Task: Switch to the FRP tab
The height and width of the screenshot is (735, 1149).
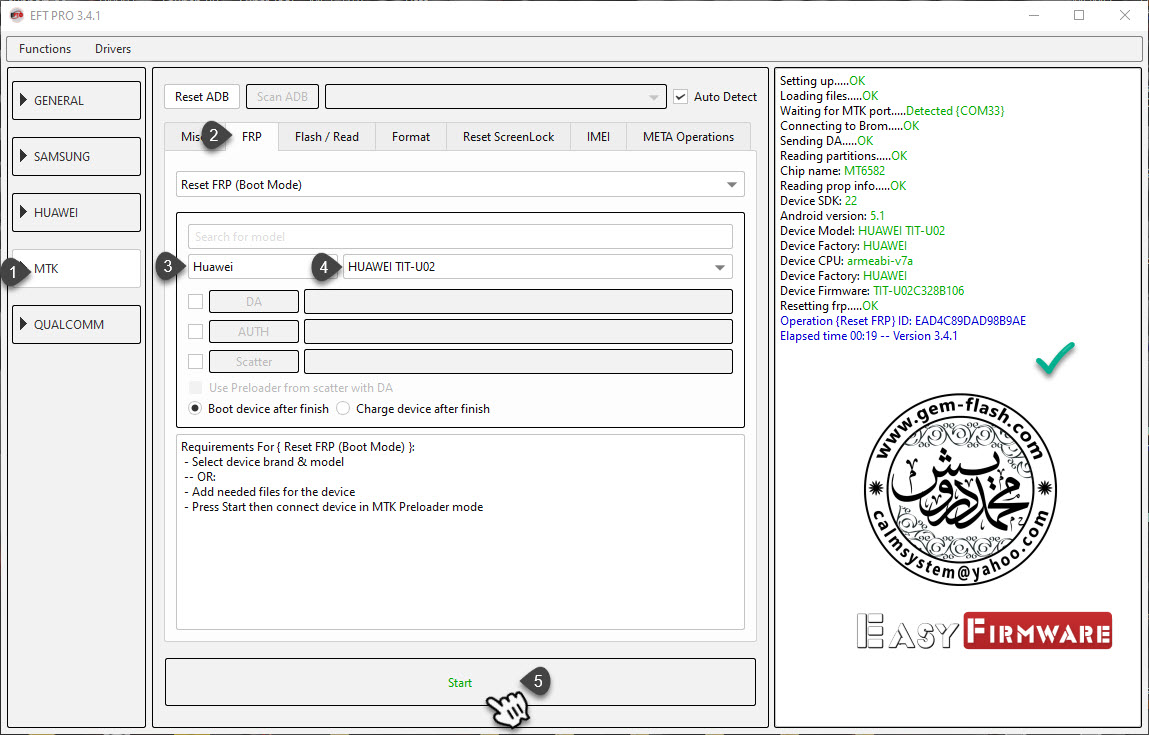Action: point(251,136)
